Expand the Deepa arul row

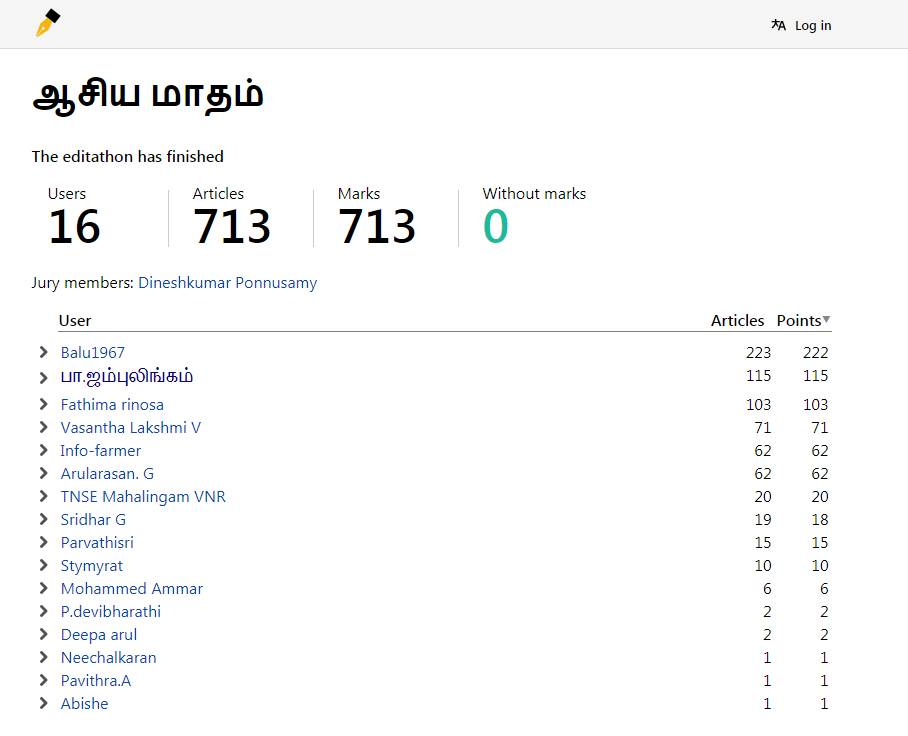[43, 634]
